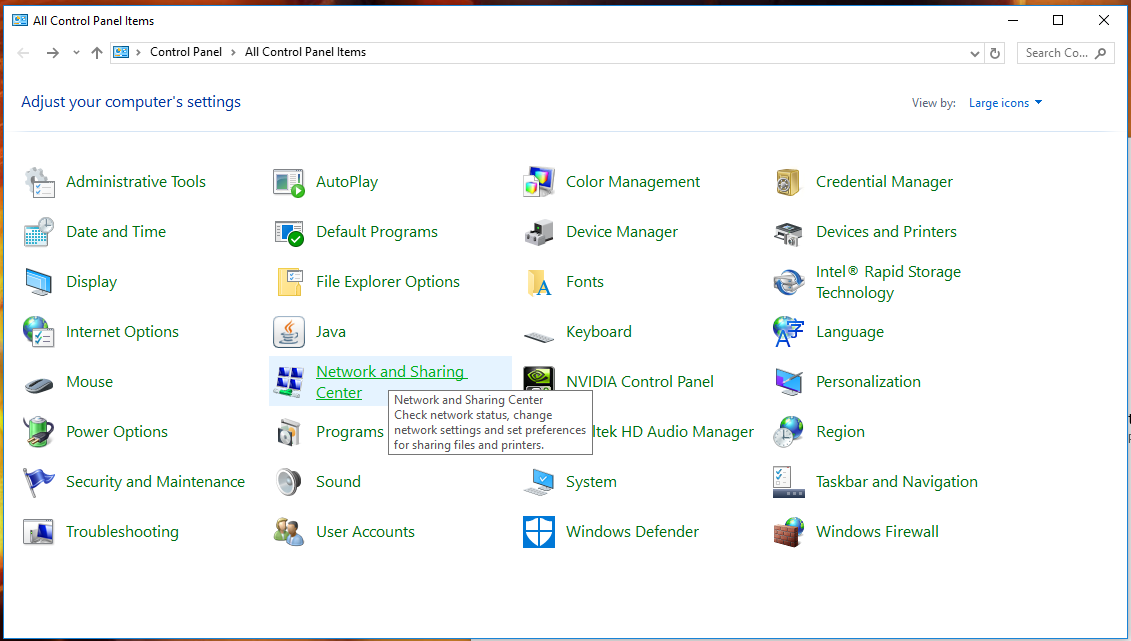Open the User Accounts link
Screen dimensions: 1131x641
[365, 531]
